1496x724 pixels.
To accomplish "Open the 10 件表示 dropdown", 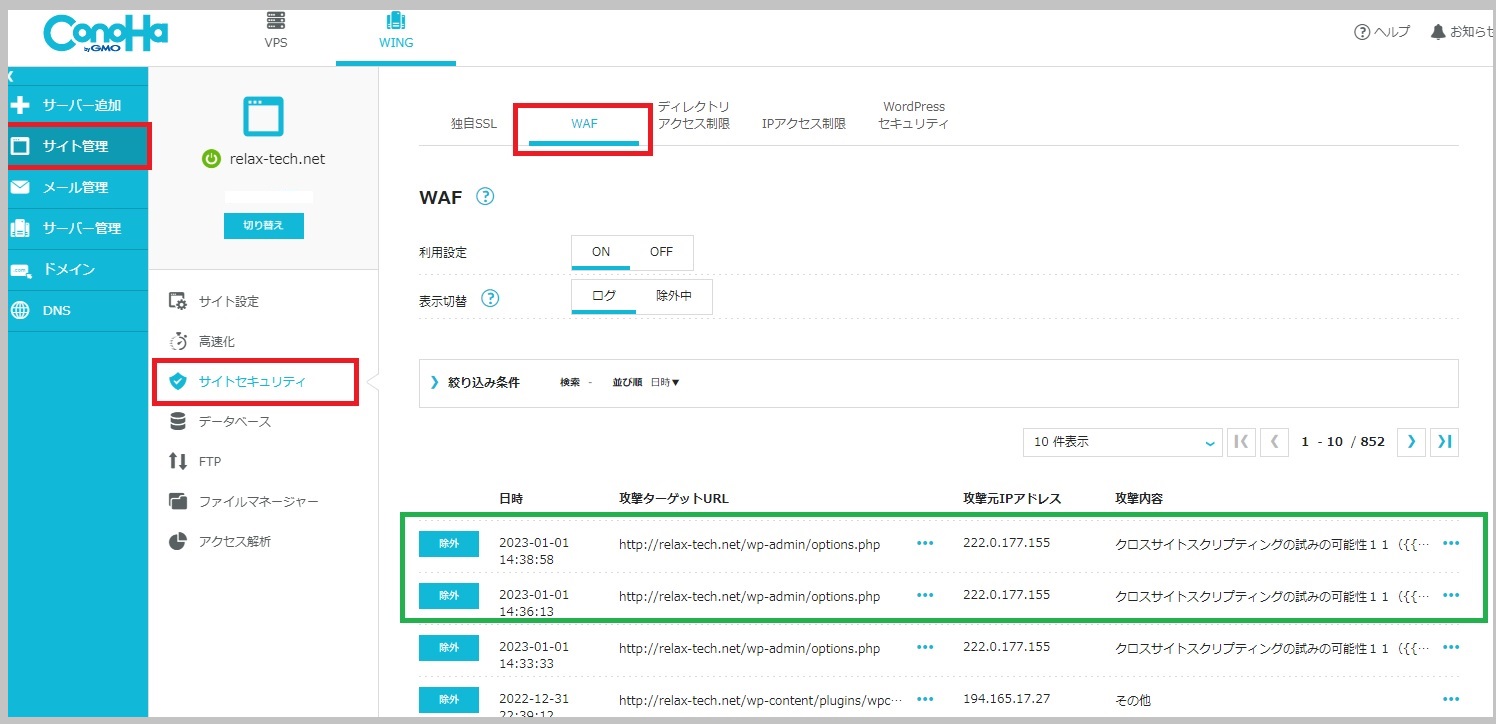I will click(1122, 441).
